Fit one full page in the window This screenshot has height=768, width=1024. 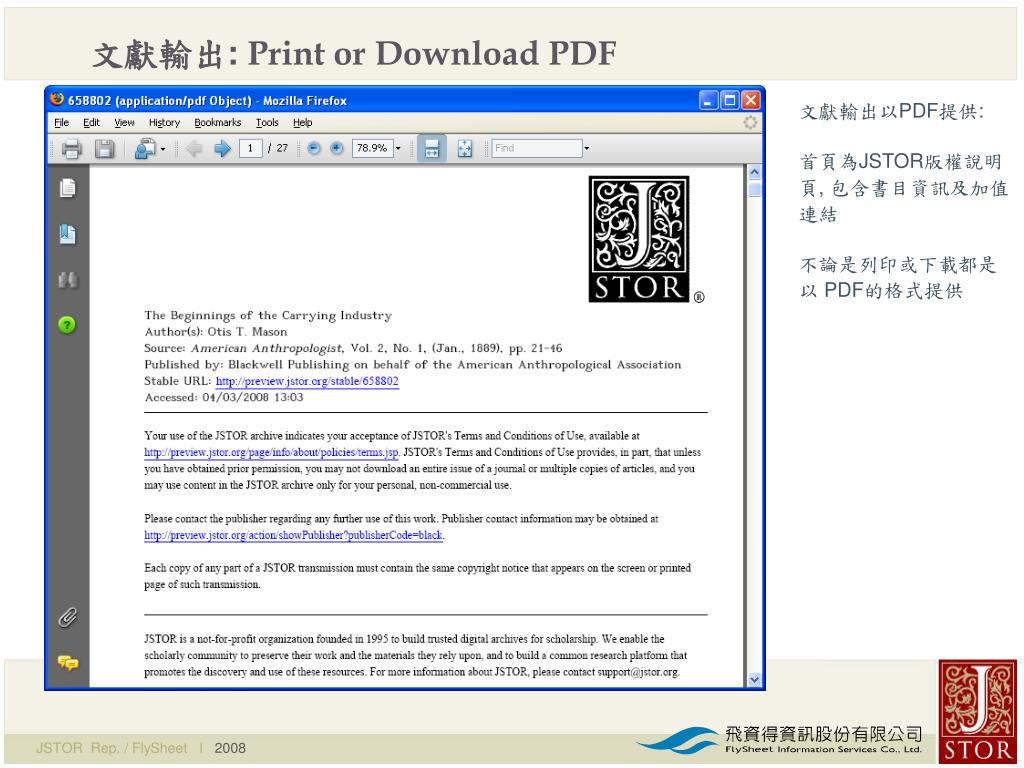[x=464, y=149]
